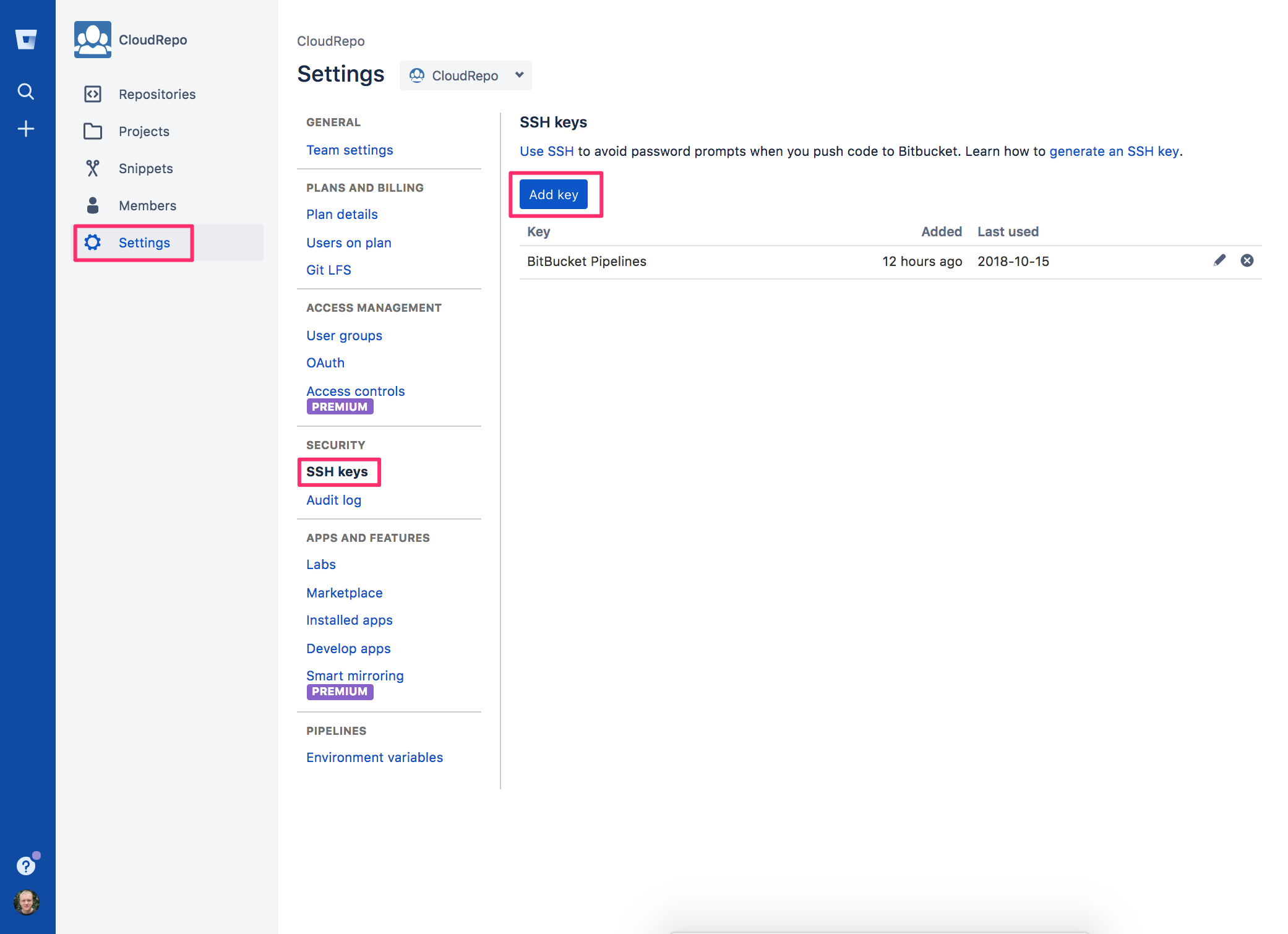Open Snippets in sidebar
Viewport: 1288px width, 934px height.
(x=146, y=168)
